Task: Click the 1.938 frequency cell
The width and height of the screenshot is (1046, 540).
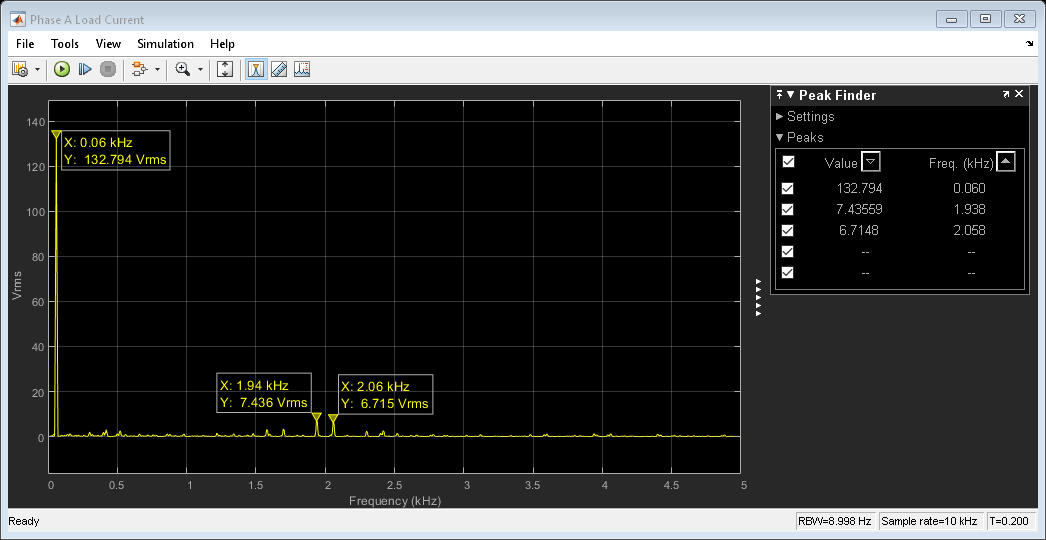Action: (x=969, y=210)
